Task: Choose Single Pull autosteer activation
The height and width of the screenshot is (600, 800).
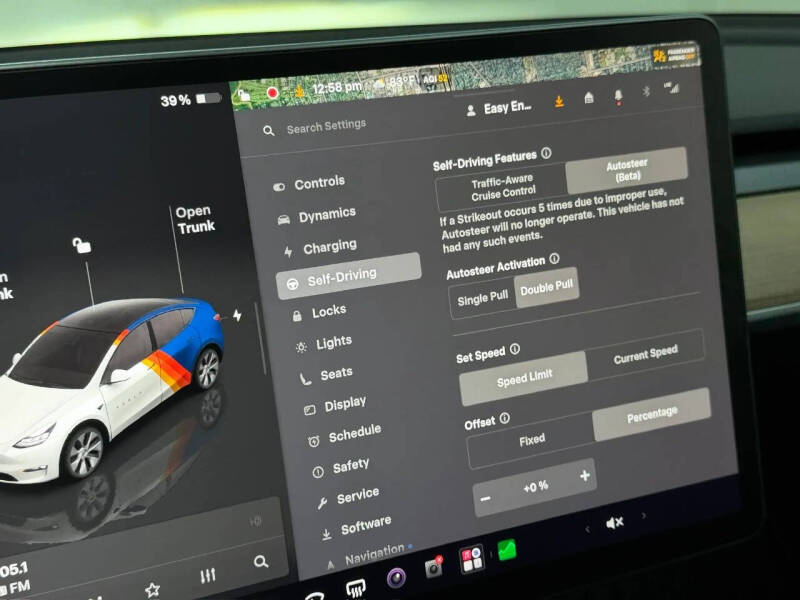Action: pos(483,299)
